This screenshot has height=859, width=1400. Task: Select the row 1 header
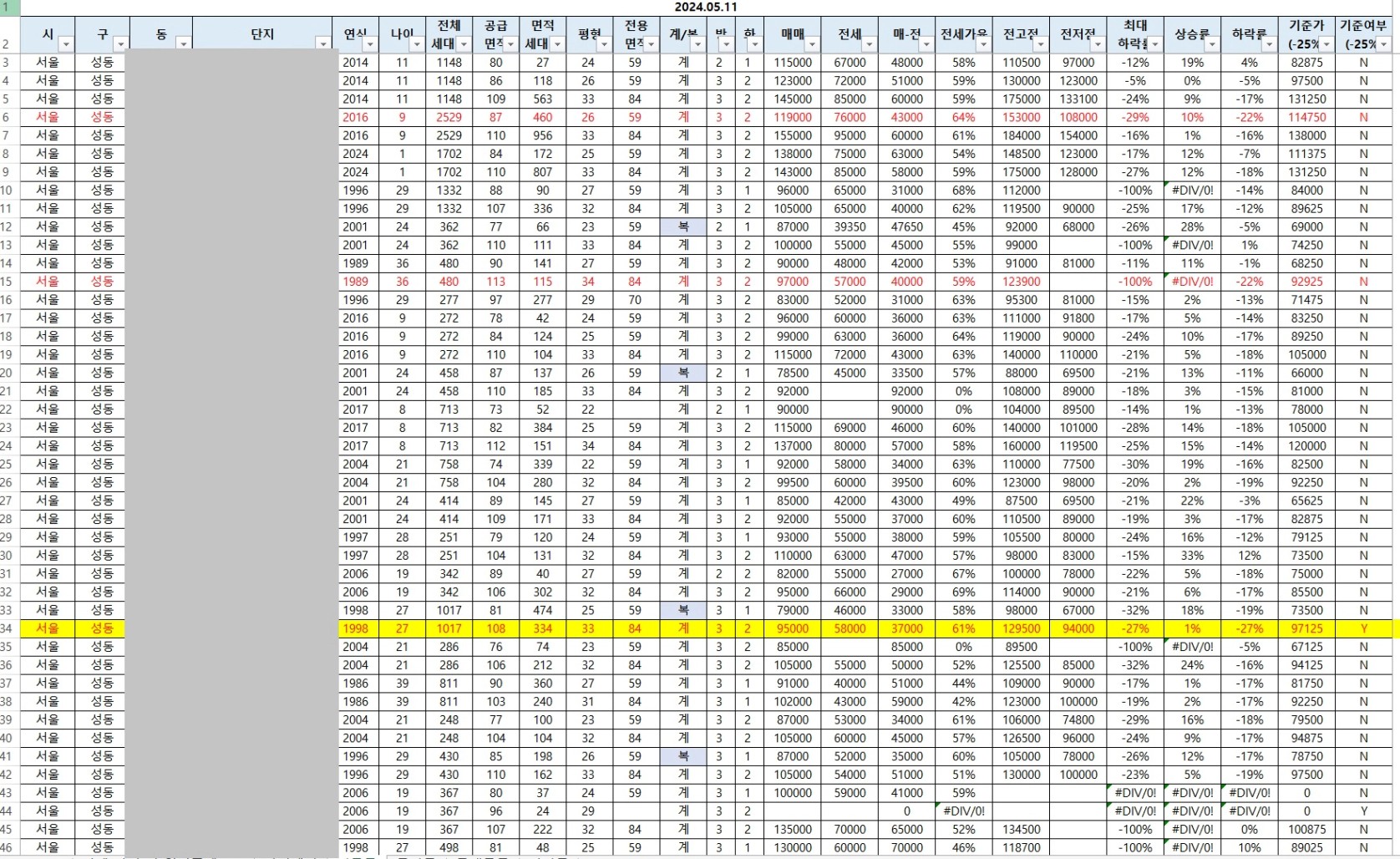[7, 8]
